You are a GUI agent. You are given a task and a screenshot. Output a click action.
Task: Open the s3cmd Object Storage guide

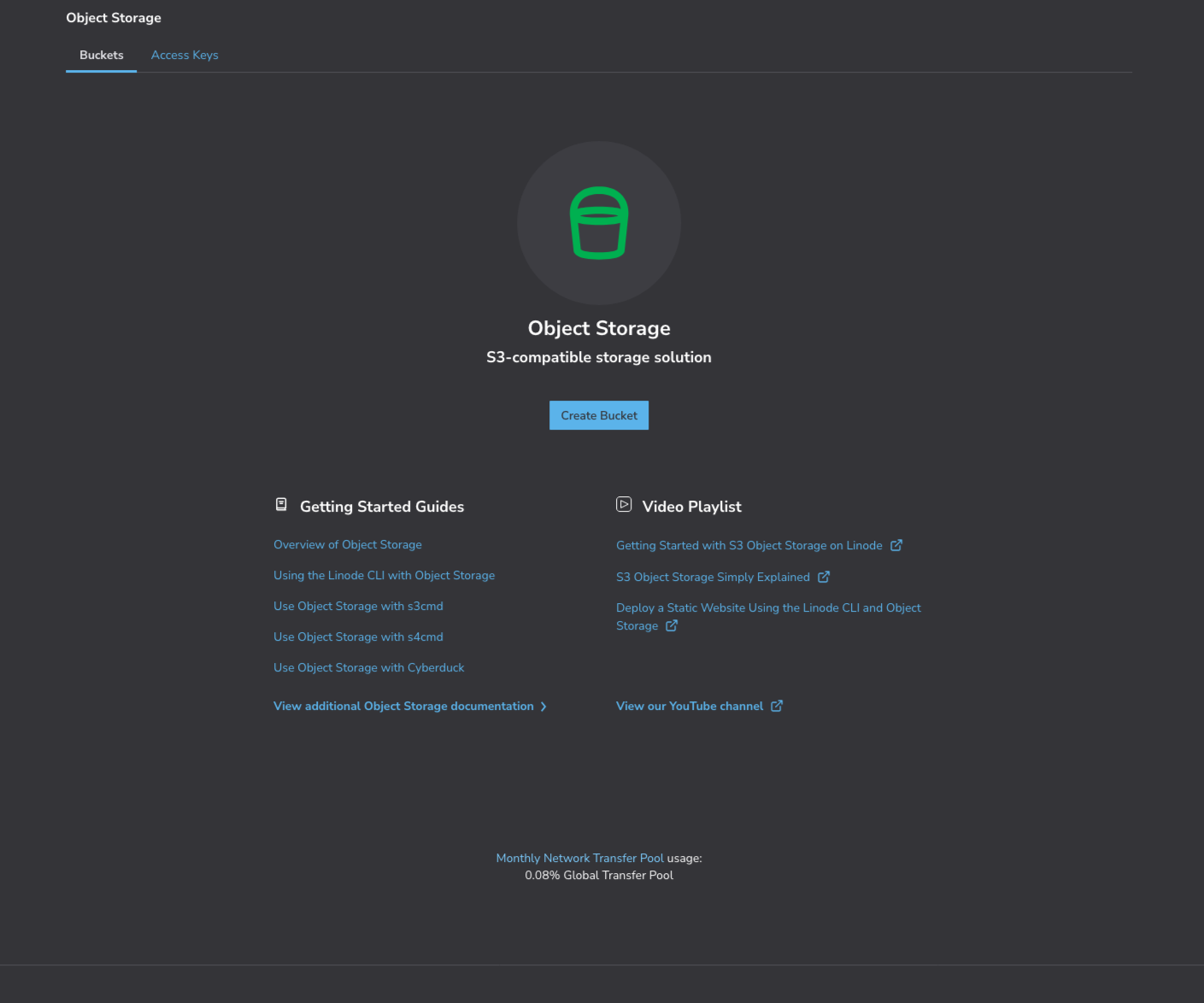(x=358, y=606)
